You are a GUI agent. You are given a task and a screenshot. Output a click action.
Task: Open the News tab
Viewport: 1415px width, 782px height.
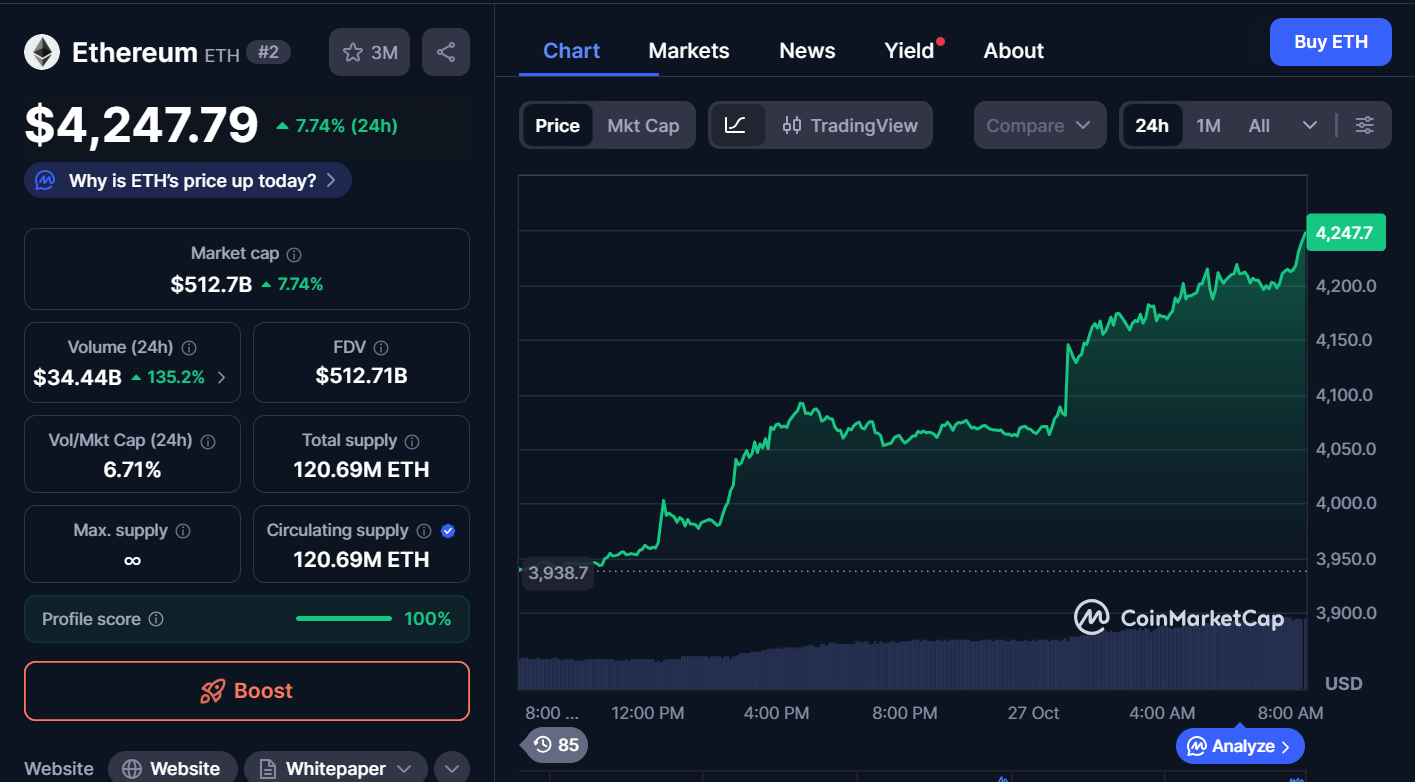tap(807, 51)
